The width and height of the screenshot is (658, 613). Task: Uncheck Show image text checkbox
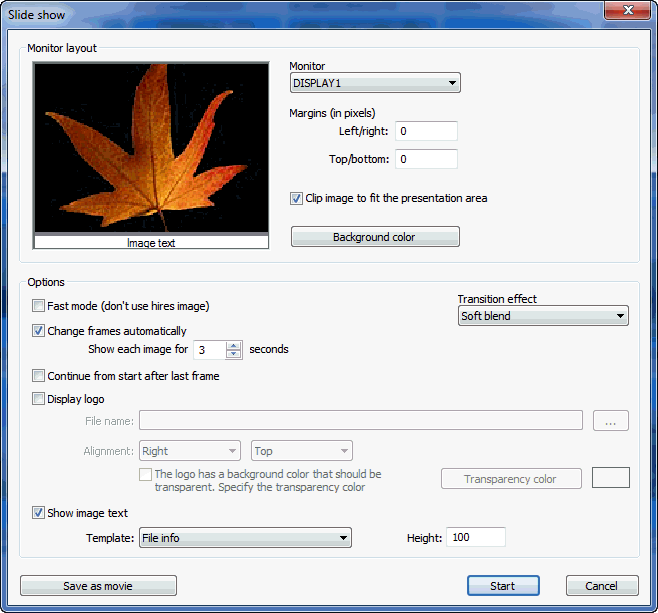pyautogui.click(x=38, y=513)
